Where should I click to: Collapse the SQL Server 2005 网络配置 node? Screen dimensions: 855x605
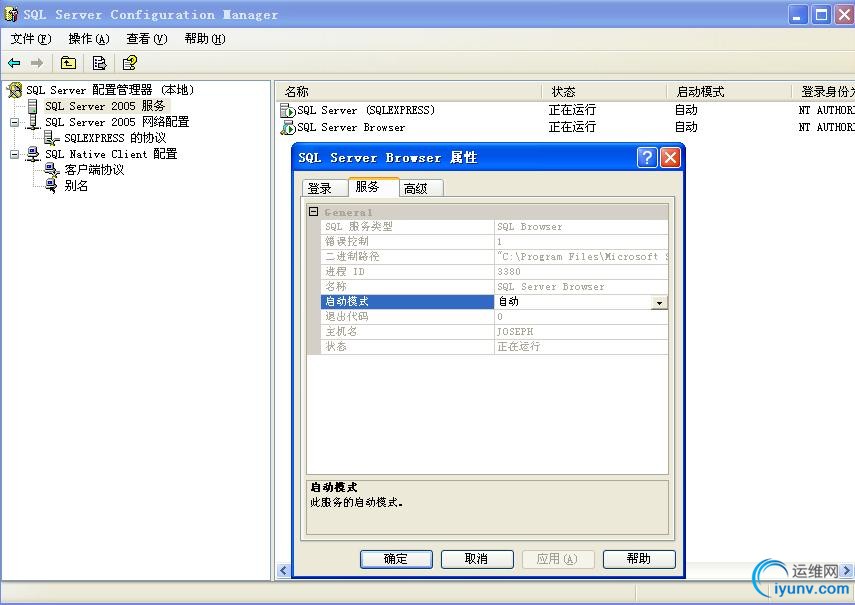pyautogui.click(x=15, y=122)
